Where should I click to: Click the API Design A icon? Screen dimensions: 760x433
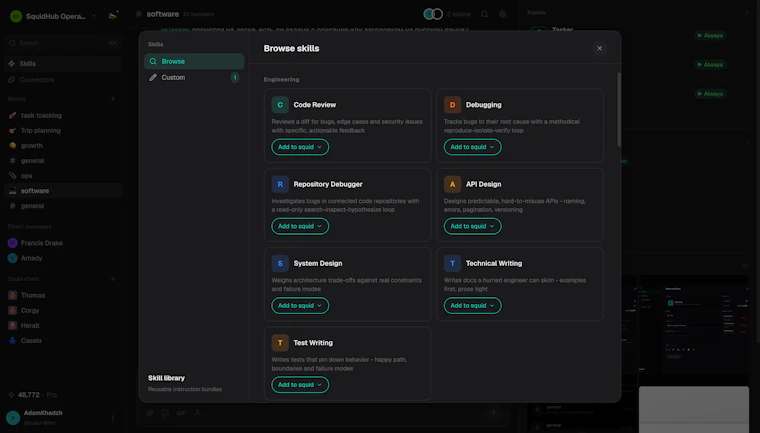[452, 184]
